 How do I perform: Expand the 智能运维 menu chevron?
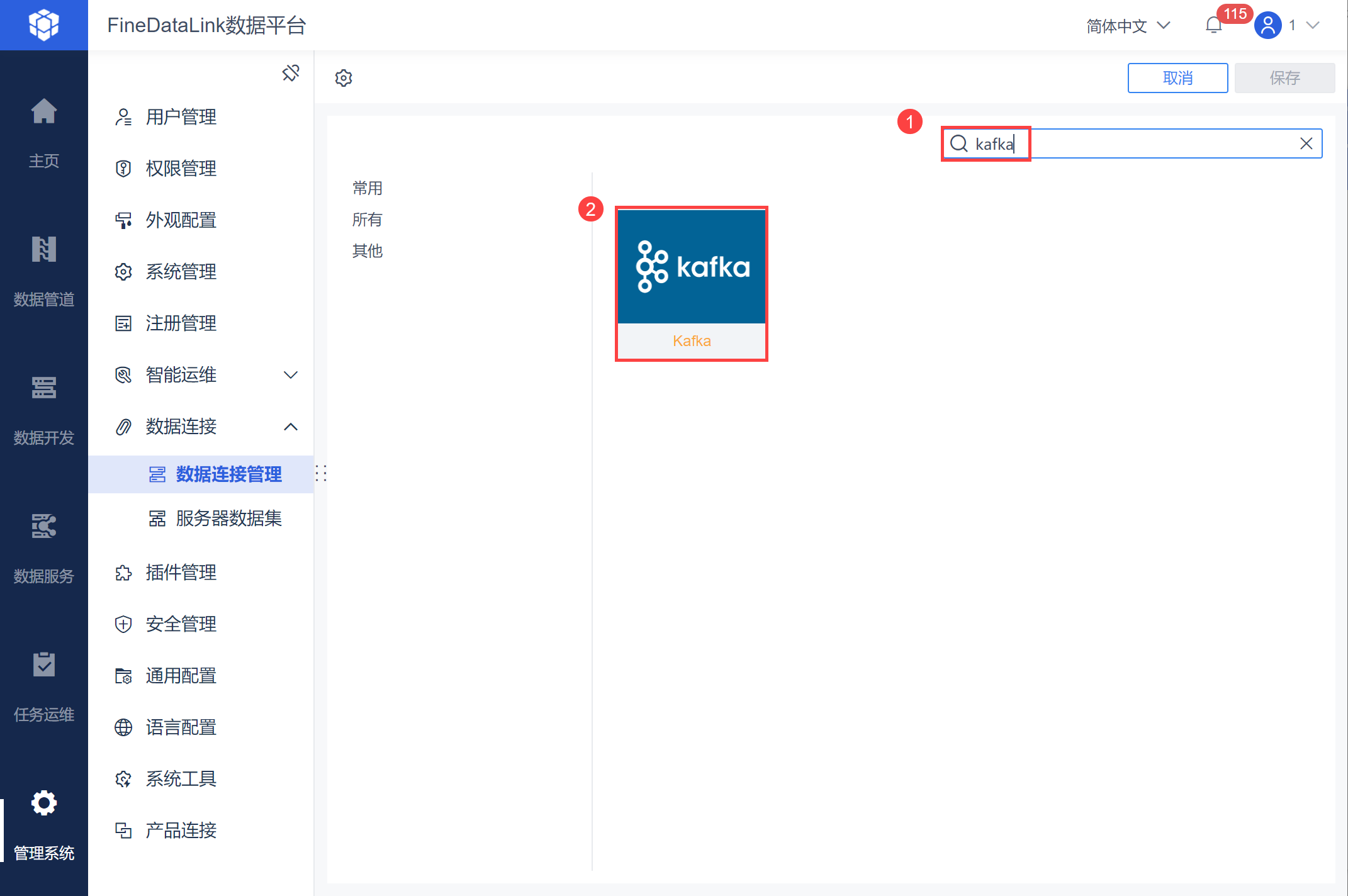[290, 375]
